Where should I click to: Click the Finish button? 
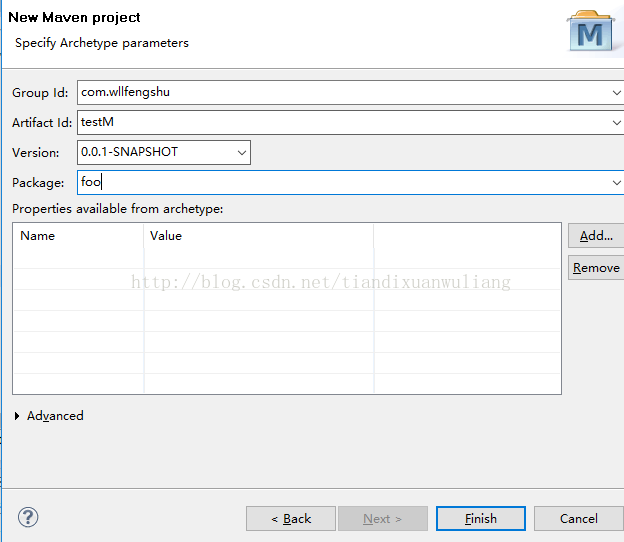pos(481,519)
